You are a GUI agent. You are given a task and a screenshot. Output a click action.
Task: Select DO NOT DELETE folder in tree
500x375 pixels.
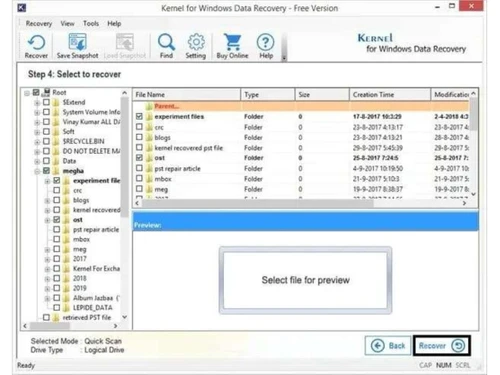point(91,151)
